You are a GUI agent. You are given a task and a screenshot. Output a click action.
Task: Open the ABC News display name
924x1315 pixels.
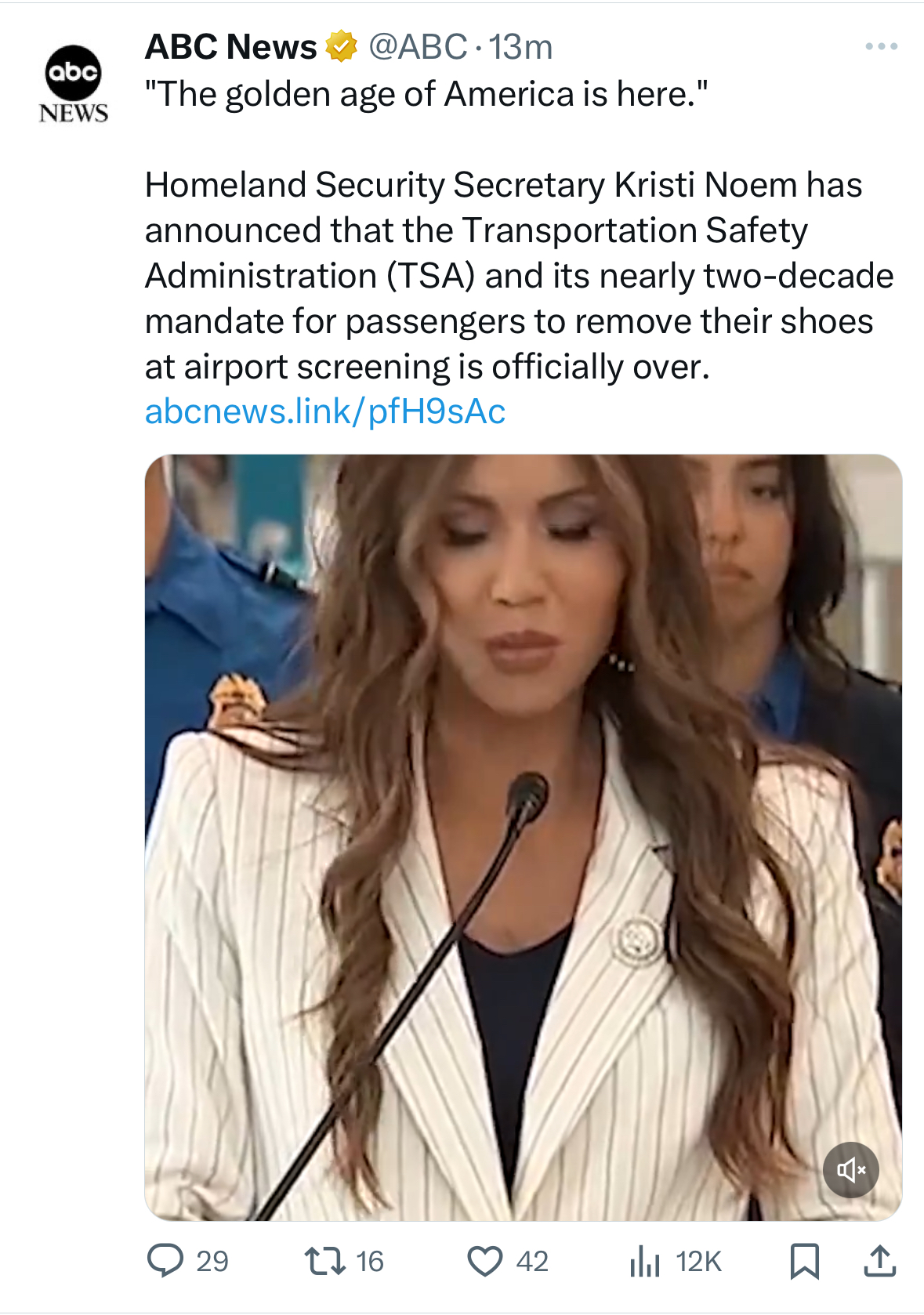point(231,47)
